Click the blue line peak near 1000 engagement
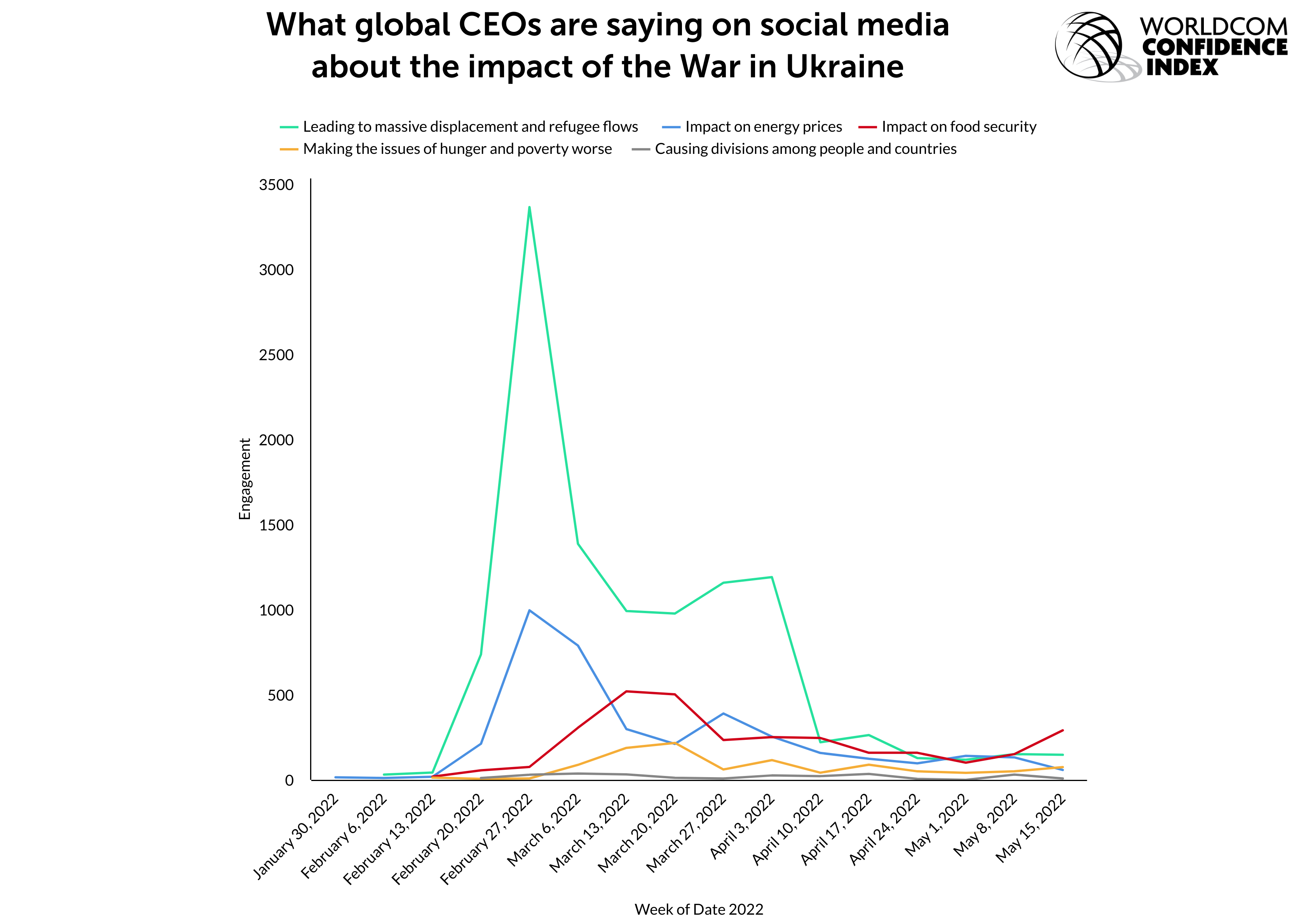 tap(529, 610)
